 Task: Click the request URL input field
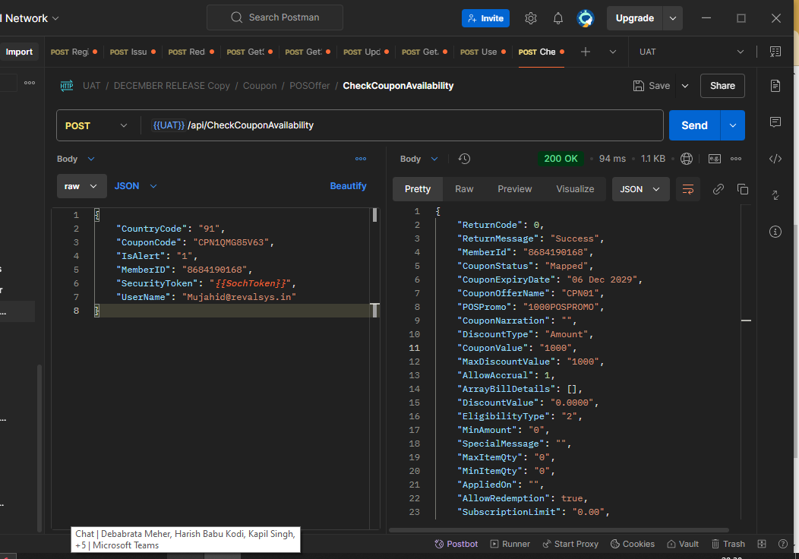[400, 126]
